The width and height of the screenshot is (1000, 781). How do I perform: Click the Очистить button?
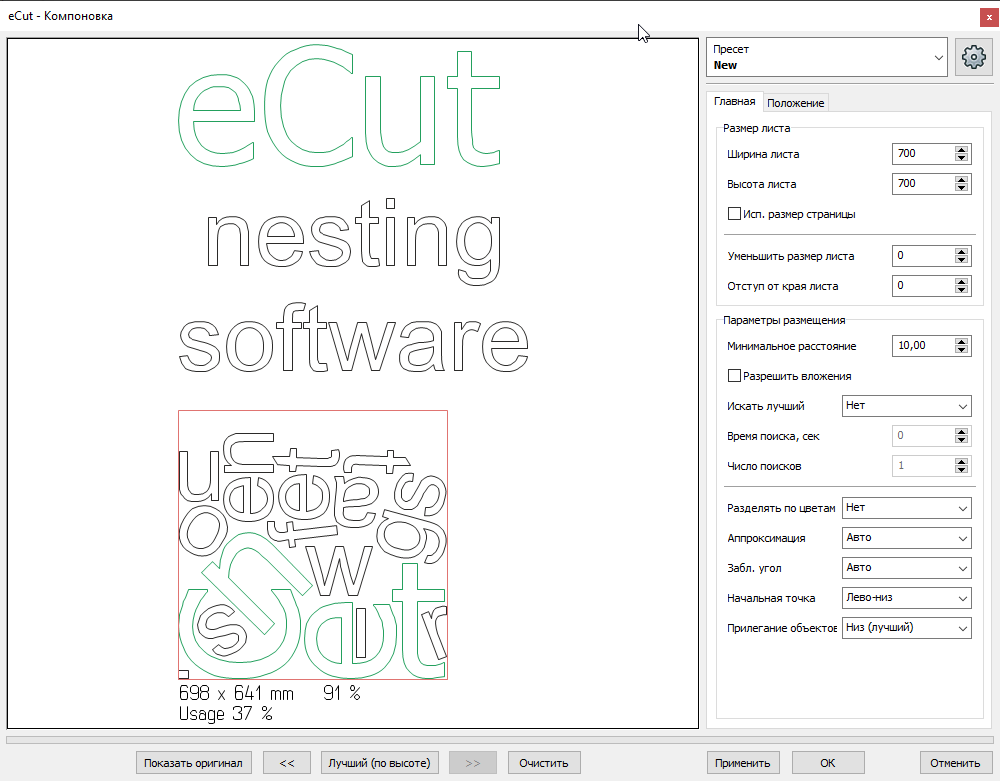(x=543, y=763)
